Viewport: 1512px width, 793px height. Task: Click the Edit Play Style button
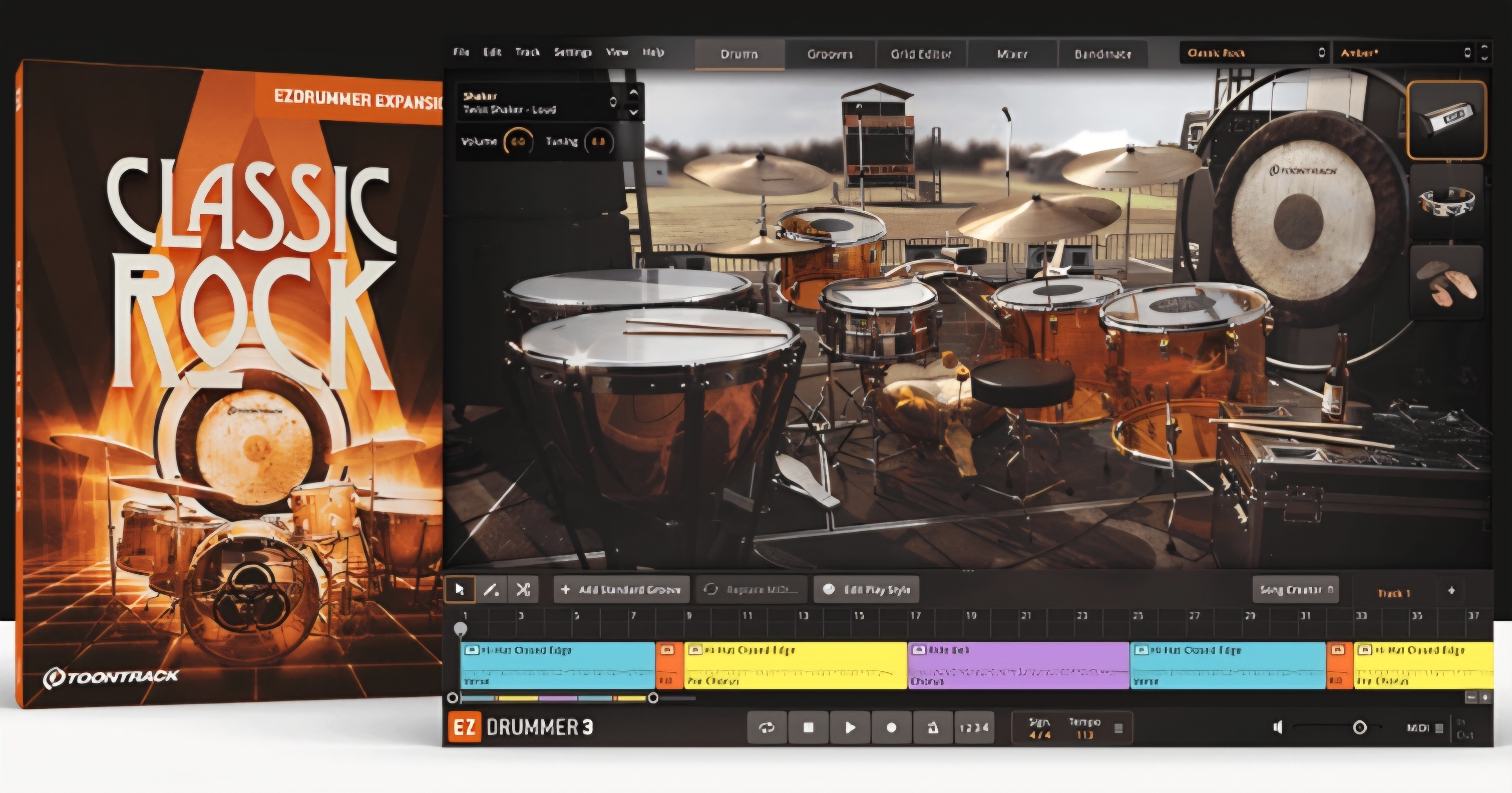[866, 589]
